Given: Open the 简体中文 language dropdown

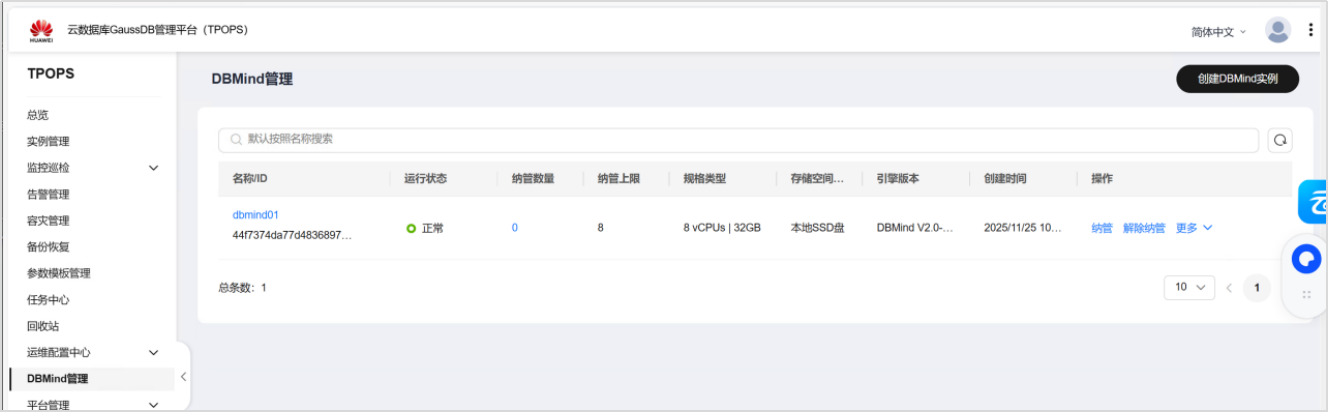Looking at the screenshot, I should [1219, 32].
